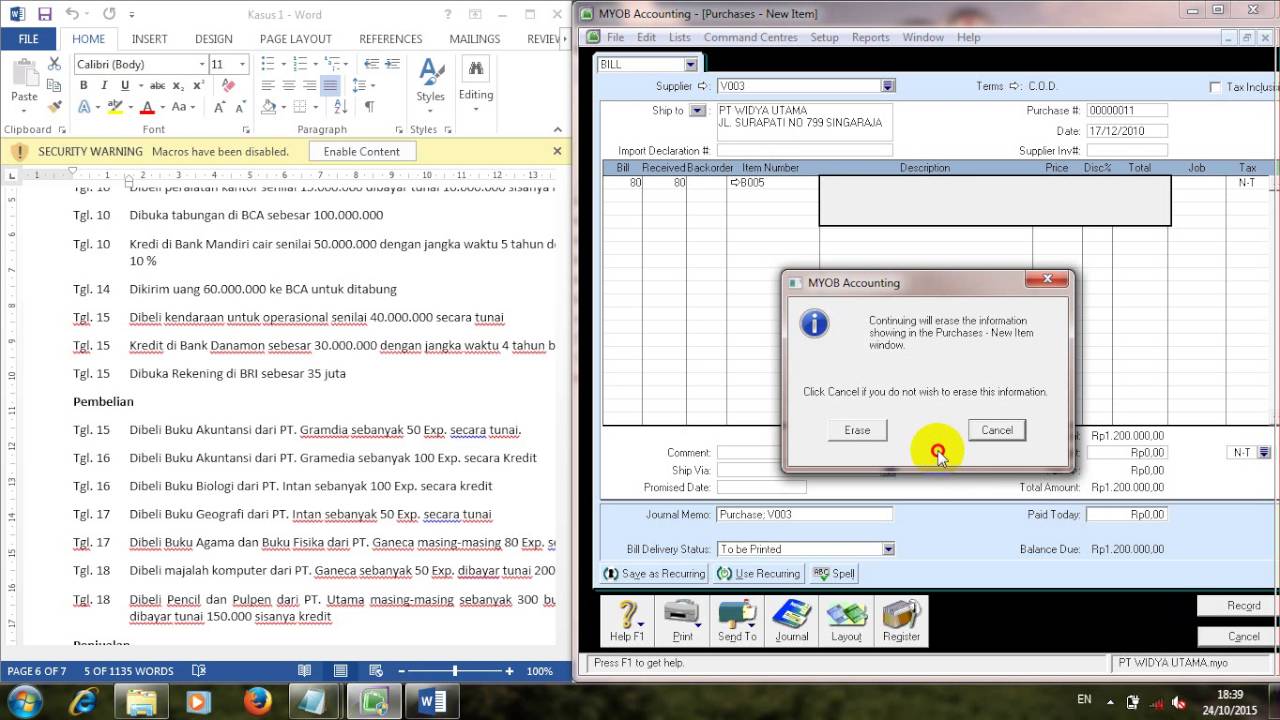Image resolution: width=1280 pixels, height=720 pixels.
Task: Apply the yellow text highlight color
Action: (x=116, y=107)
